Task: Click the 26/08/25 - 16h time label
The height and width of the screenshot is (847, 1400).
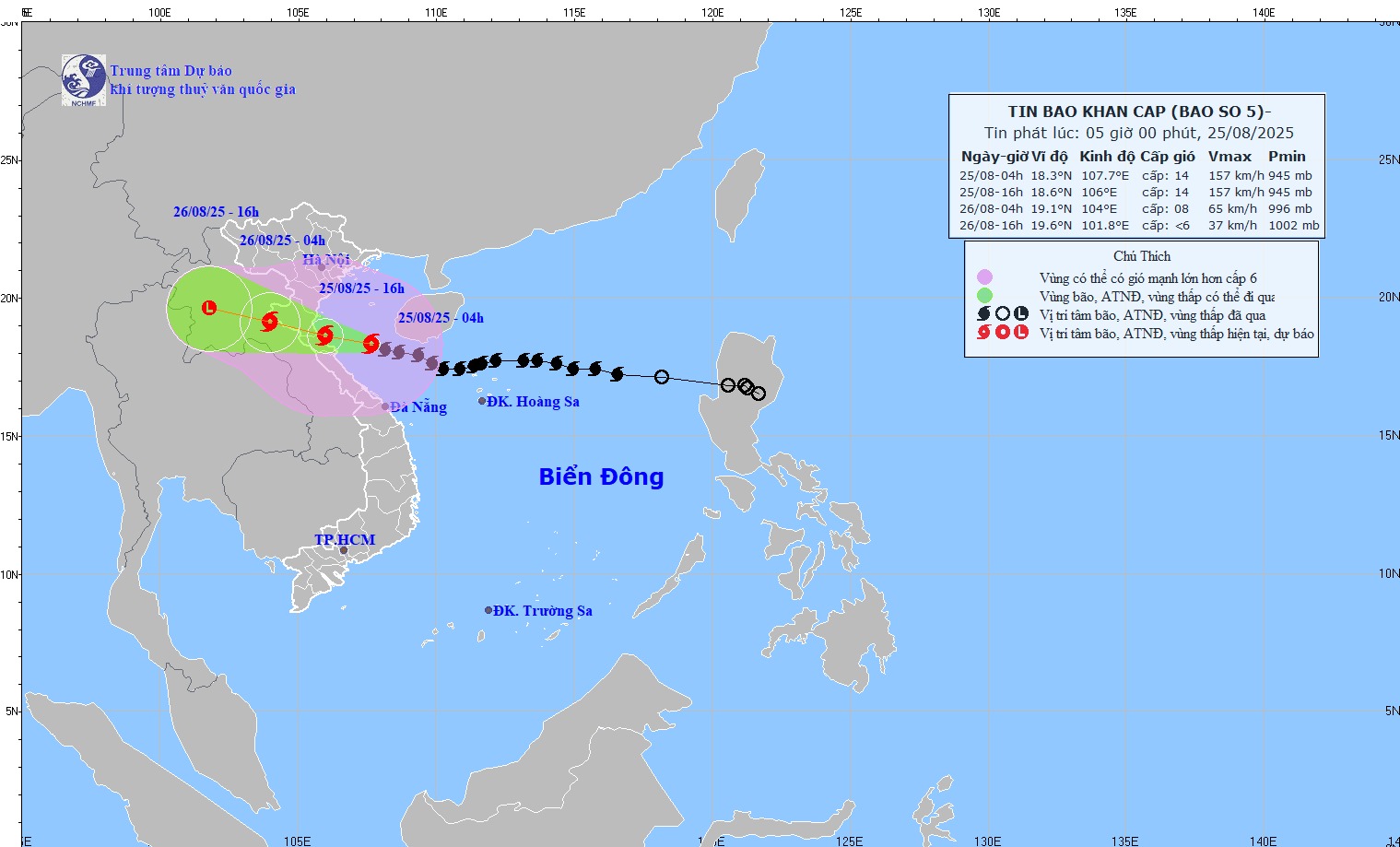Action: pyautogui.click(x=216, y=212)
